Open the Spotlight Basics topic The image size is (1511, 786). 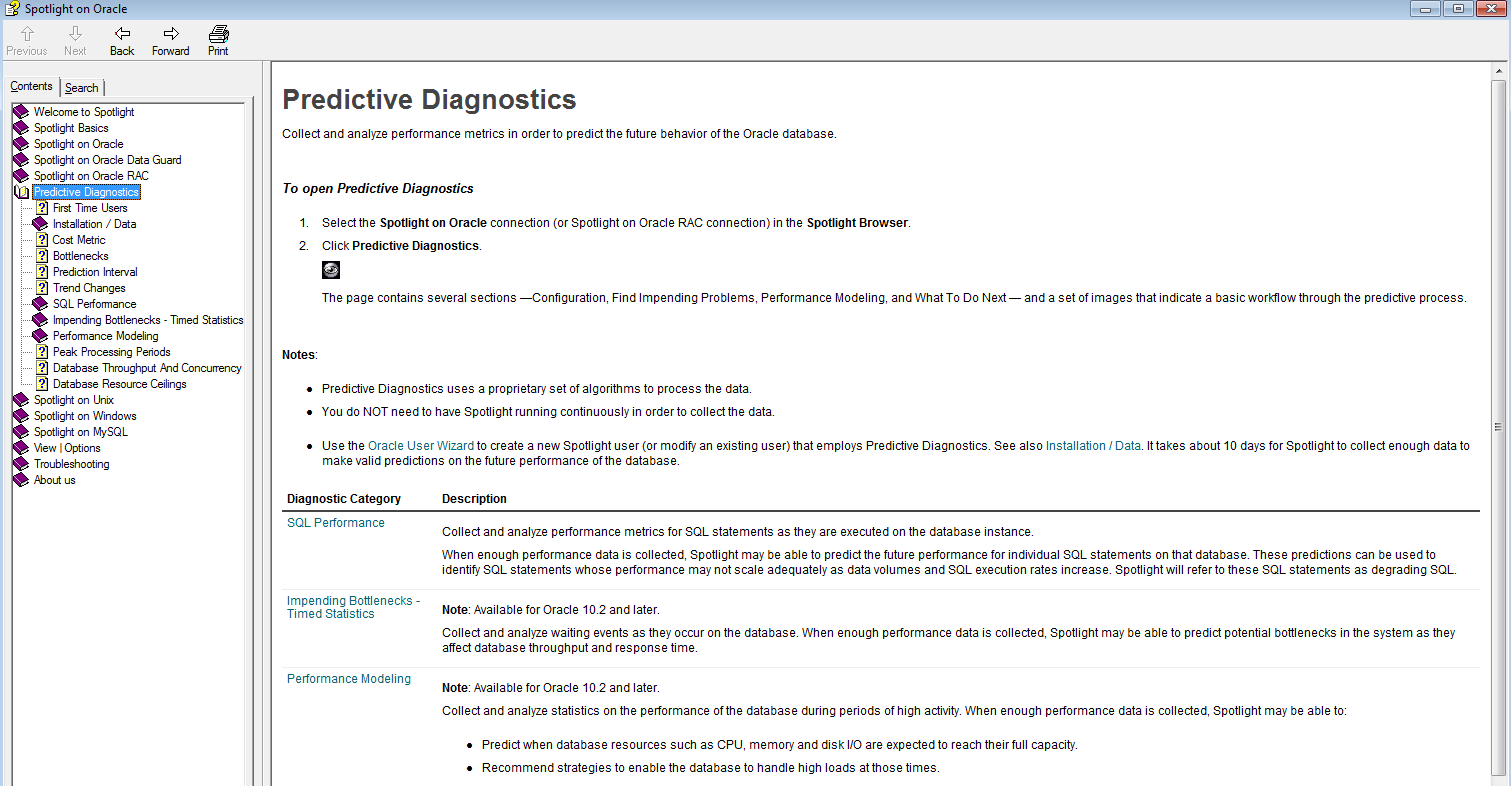(71, 128)
